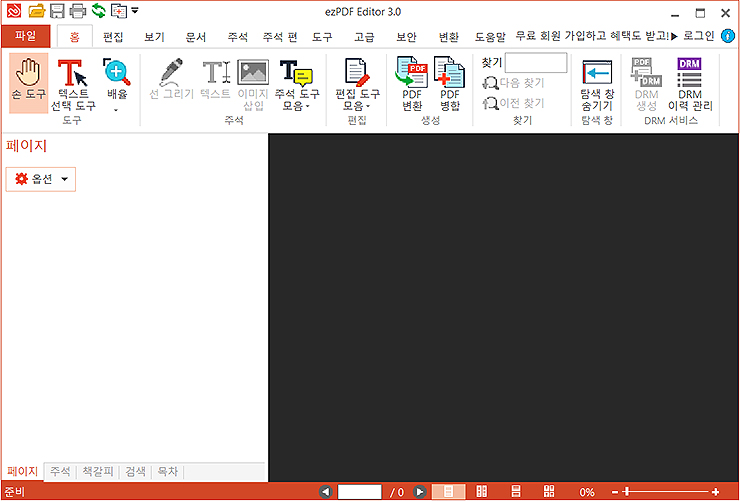740x501 pixels.
Task: Select the 보안 ribbon tab
Action: 406,37
